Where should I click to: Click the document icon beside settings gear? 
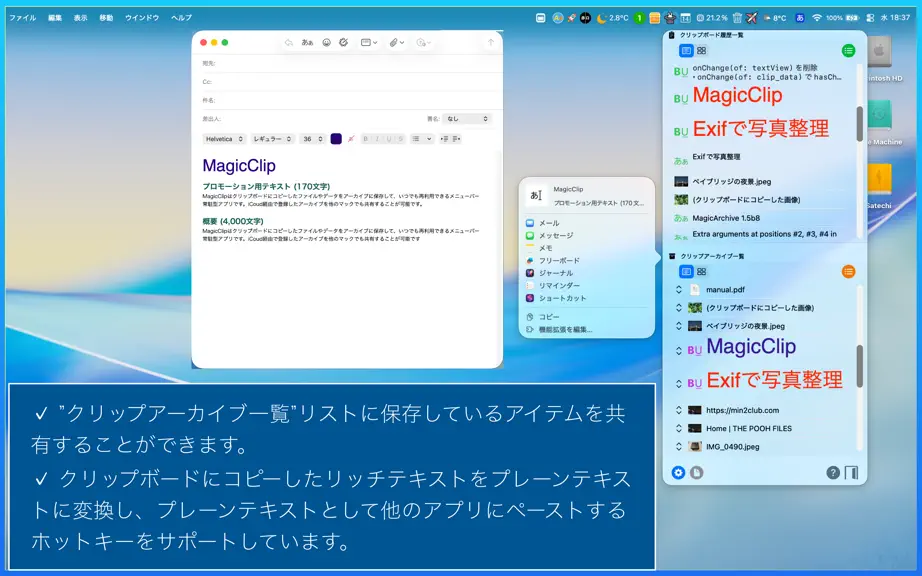pos(696,473)
